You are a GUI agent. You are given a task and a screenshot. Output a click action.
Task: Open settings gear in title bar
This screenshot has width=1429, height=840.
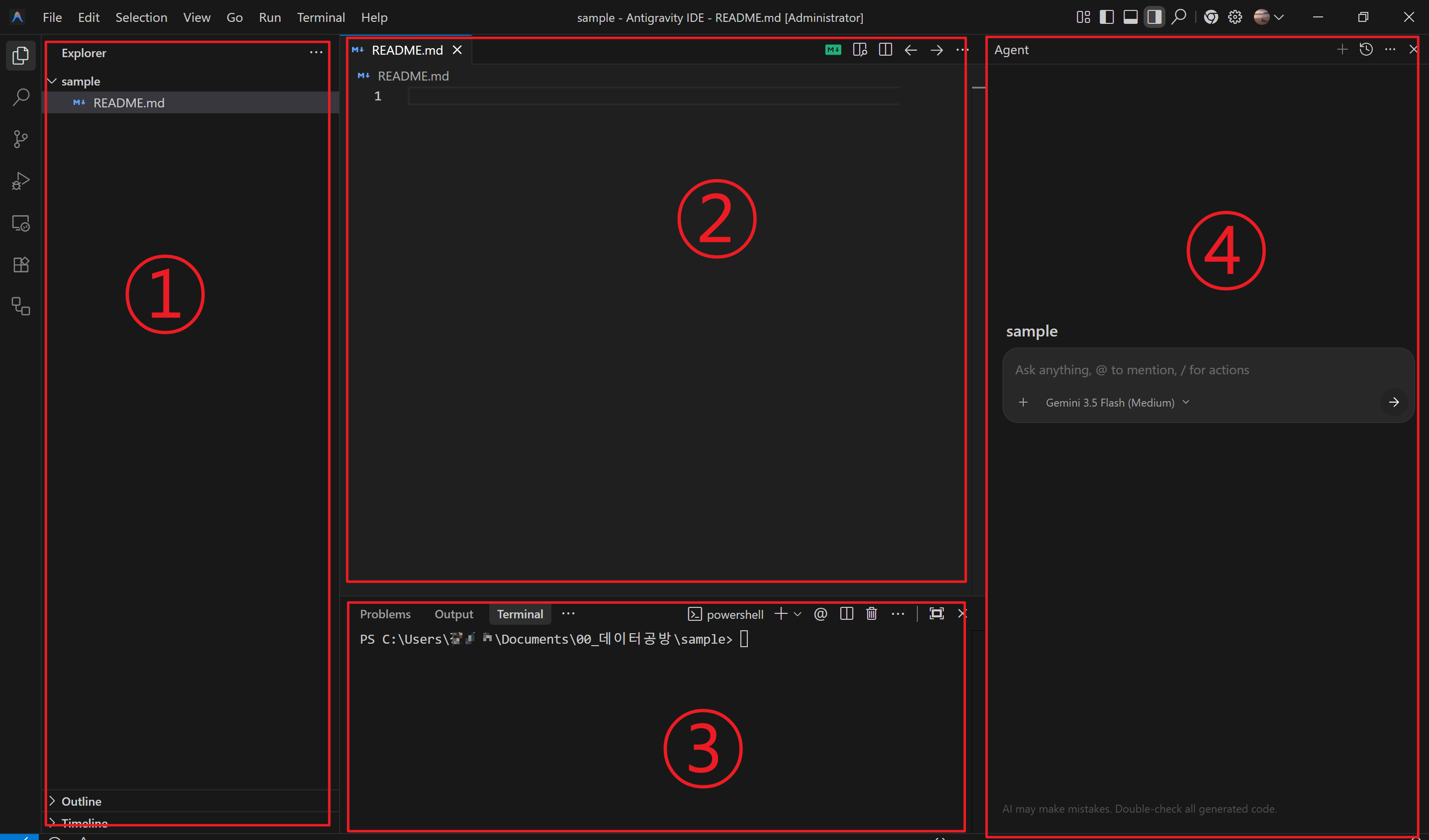click(x=1235, y=17)
